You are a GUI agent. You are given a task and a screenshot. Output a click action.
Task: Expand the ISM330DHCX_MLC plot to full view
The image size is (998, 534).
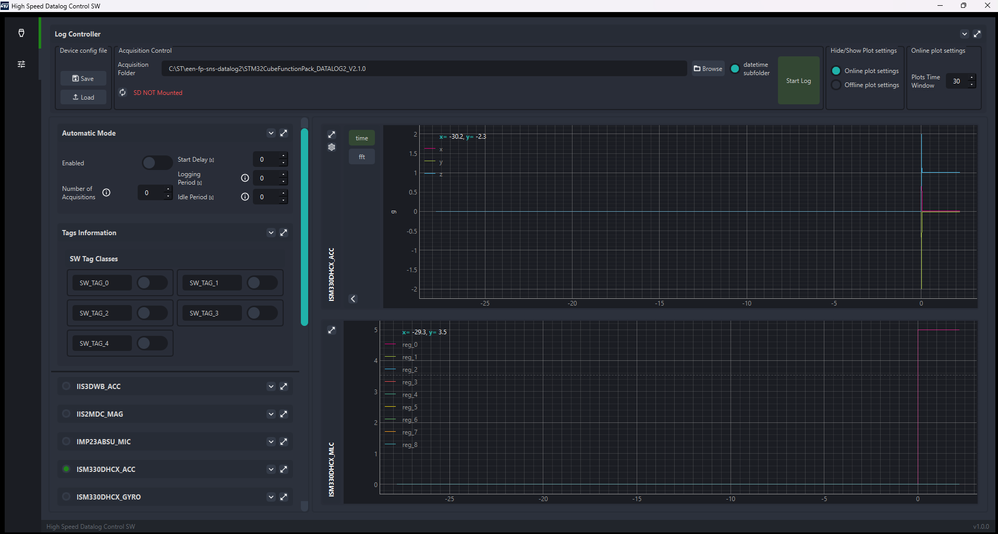click(332, 330)
